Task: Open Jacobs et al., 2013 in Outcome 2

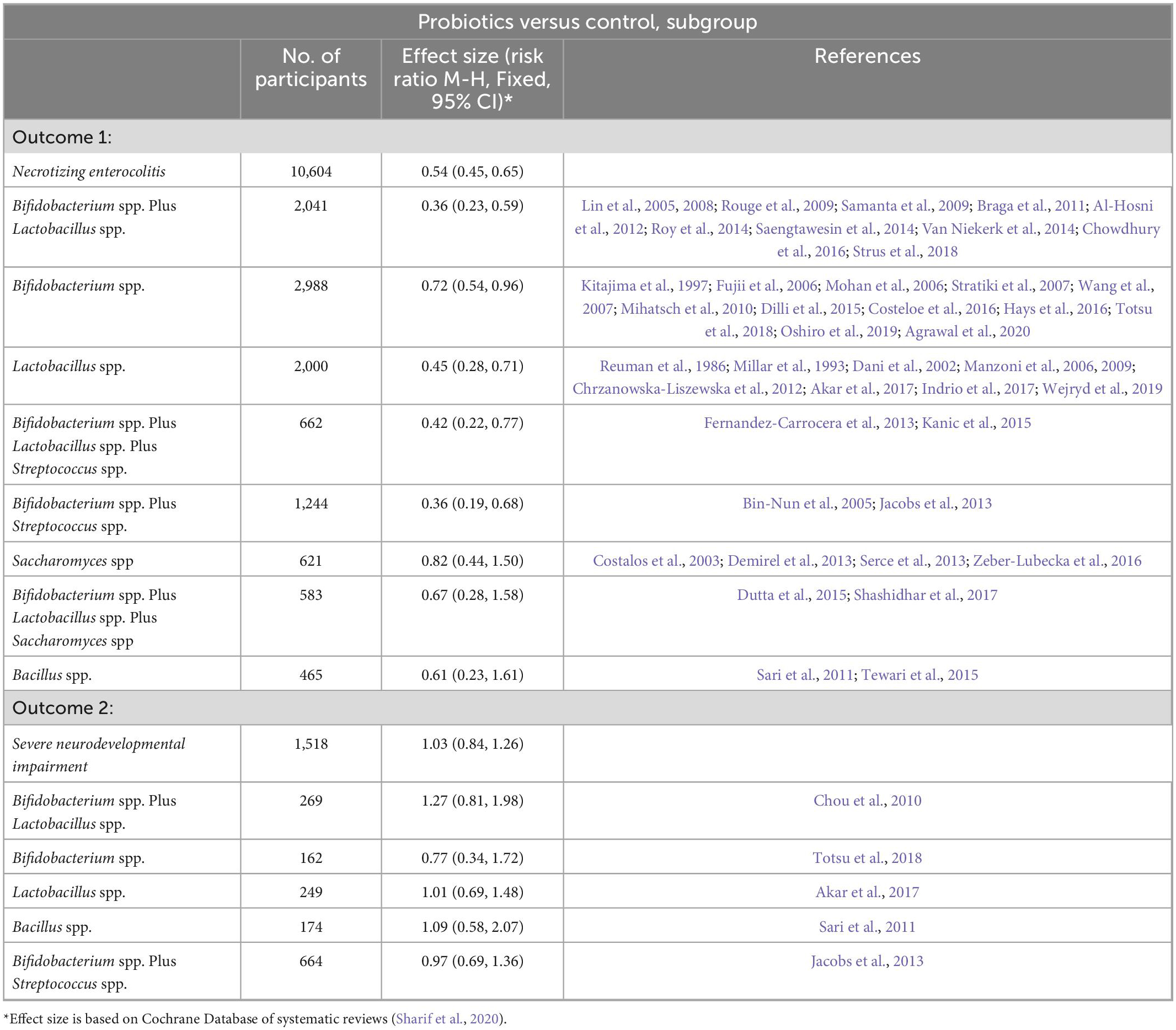Action: click(x=867, y=961)
